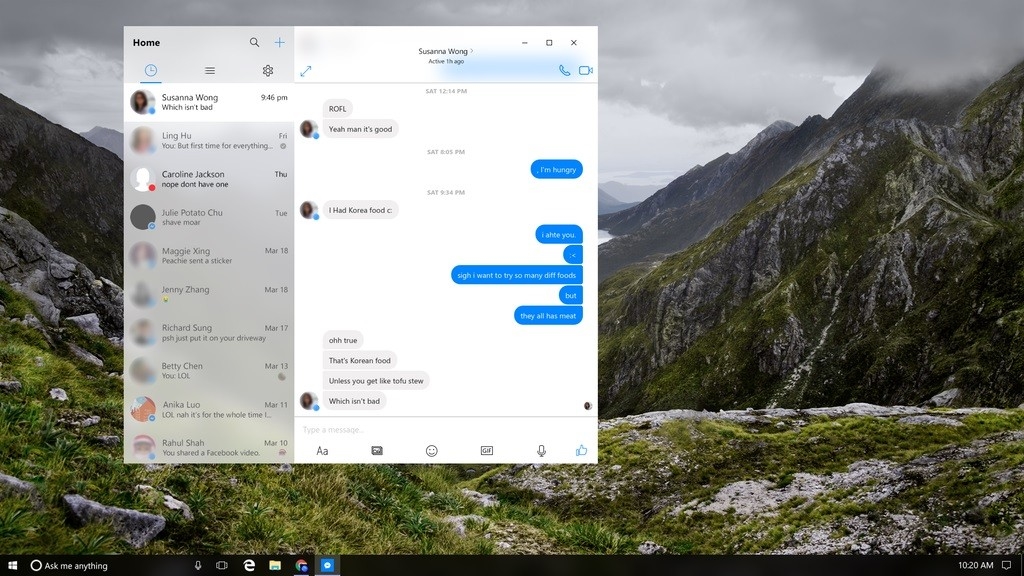Image resolution: width=1024 pixels, height=576 pixels.
Task: Toggle the Aa text formatting option
Action: pyautogui.click(x=322, y=451)
